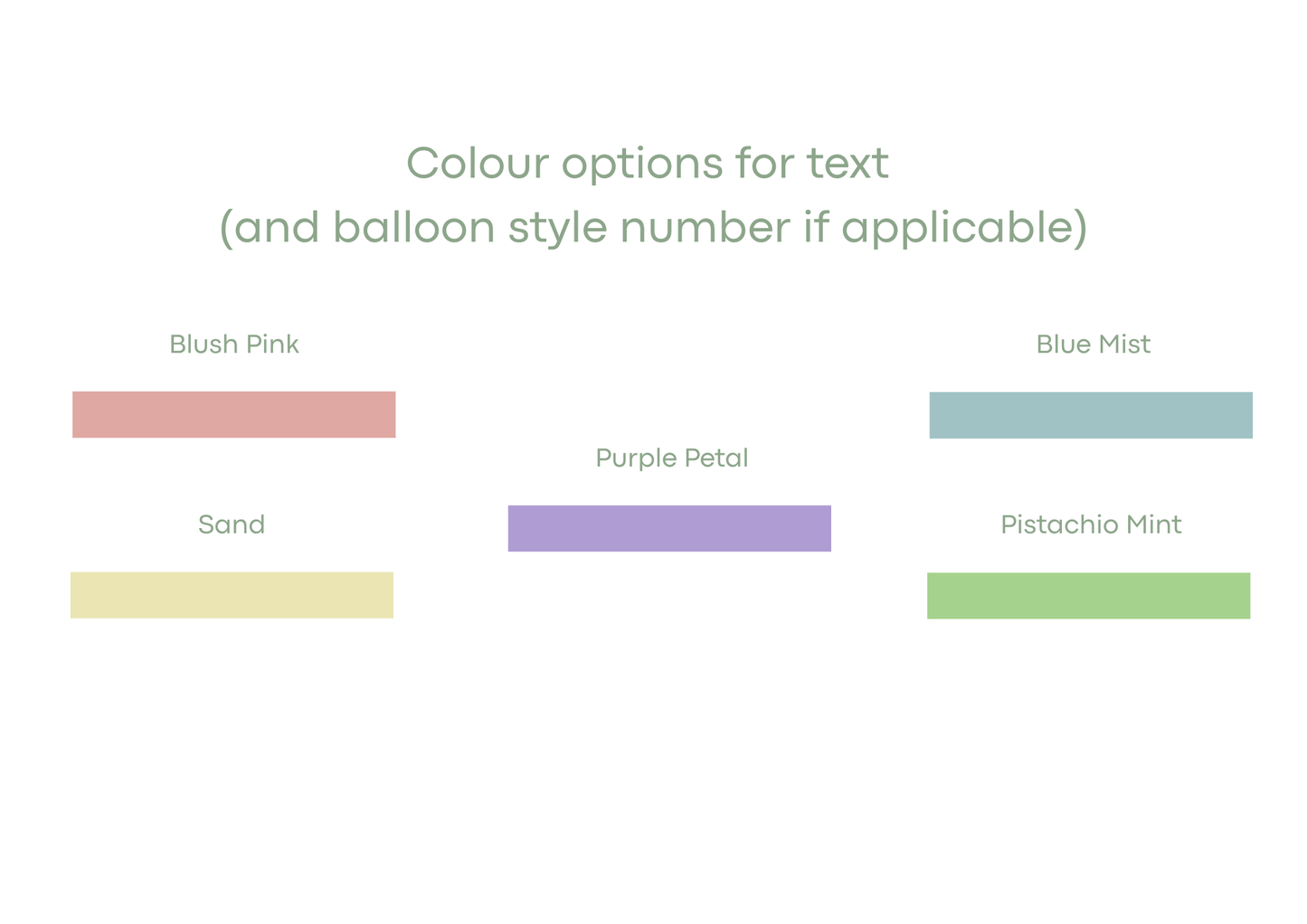Click the 'Blue Mist' text label

pyautogui.click(x=1094, y=344)
